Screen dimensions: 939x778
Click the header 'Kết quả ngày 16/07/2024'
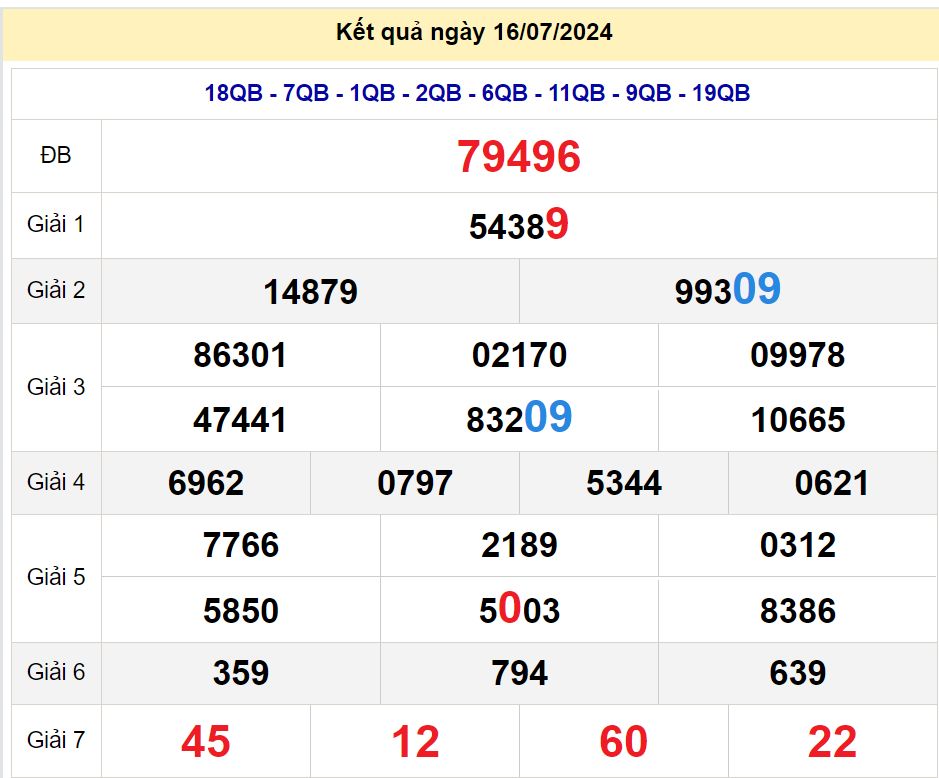pos(474,33)
